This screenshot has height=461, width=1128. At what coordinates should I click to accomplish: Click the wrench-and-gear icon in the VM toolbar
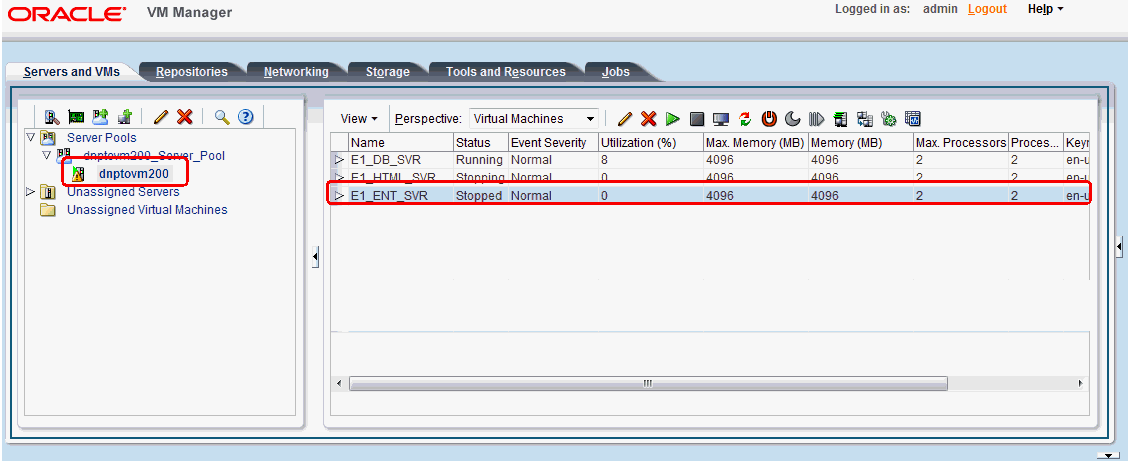888,119
